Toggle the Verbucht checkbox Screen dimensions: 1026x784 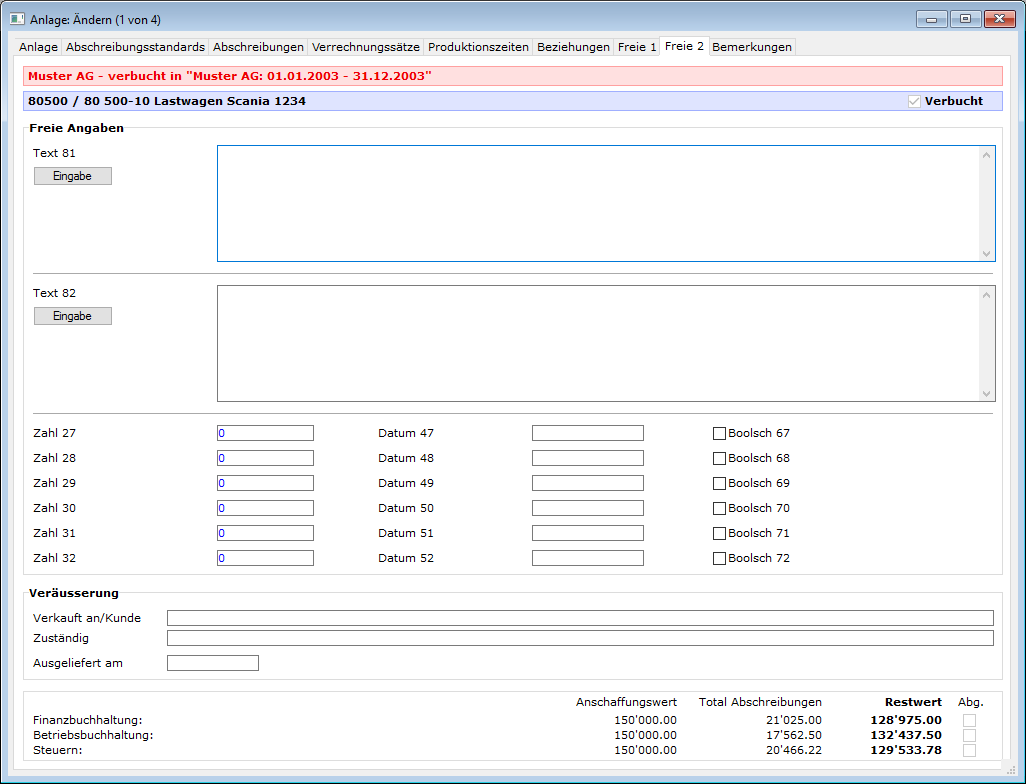(914, 101)
